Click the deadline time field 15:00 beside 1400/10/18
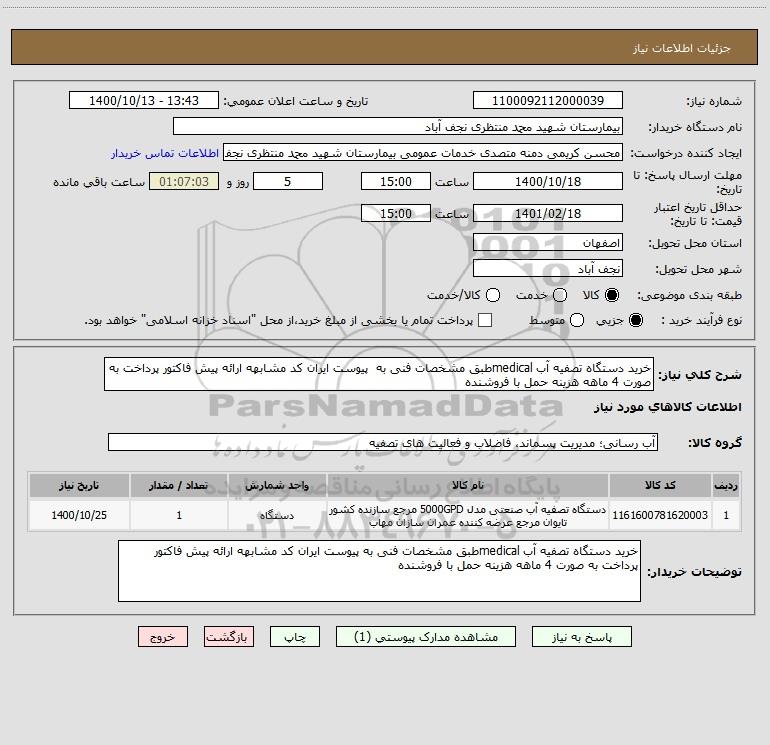This screenshot has width=770, height=745. (396, 181)
